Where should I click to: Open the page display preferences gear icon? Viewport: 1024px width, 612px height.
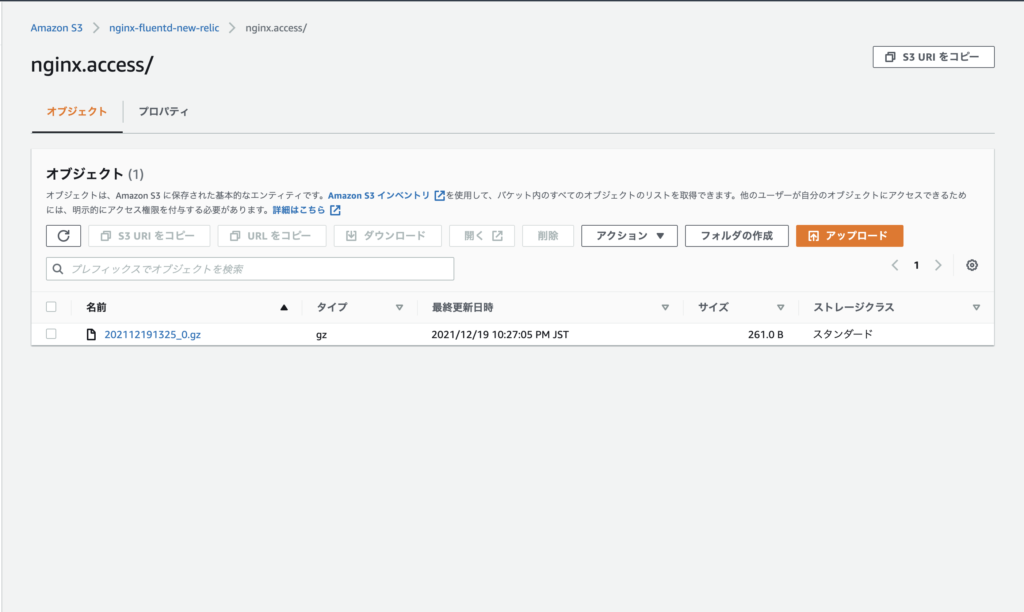coord(971,265)
